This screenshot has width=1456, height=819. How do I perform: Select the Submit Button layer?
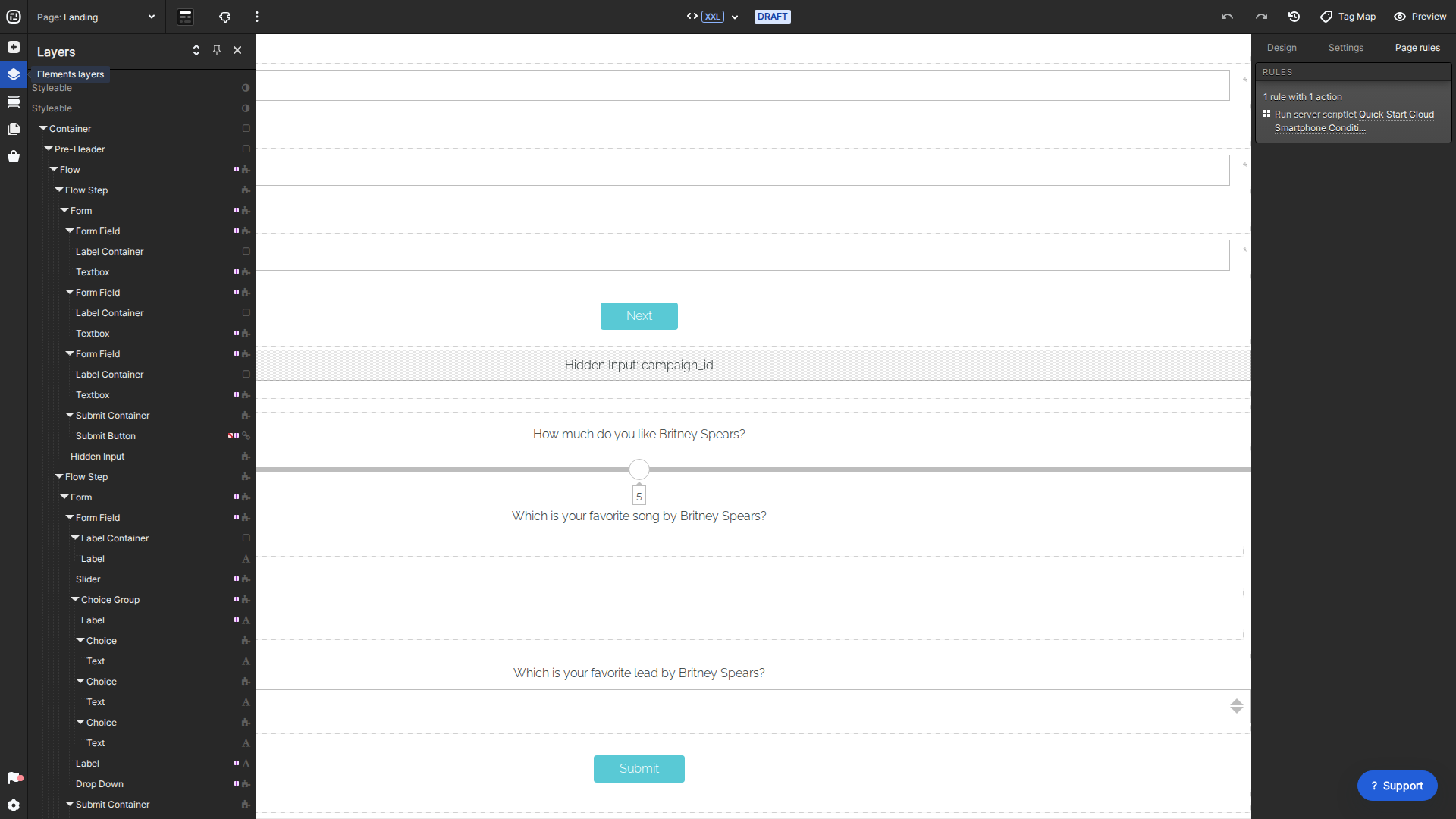pyautogui.click(x=105, y=436)
